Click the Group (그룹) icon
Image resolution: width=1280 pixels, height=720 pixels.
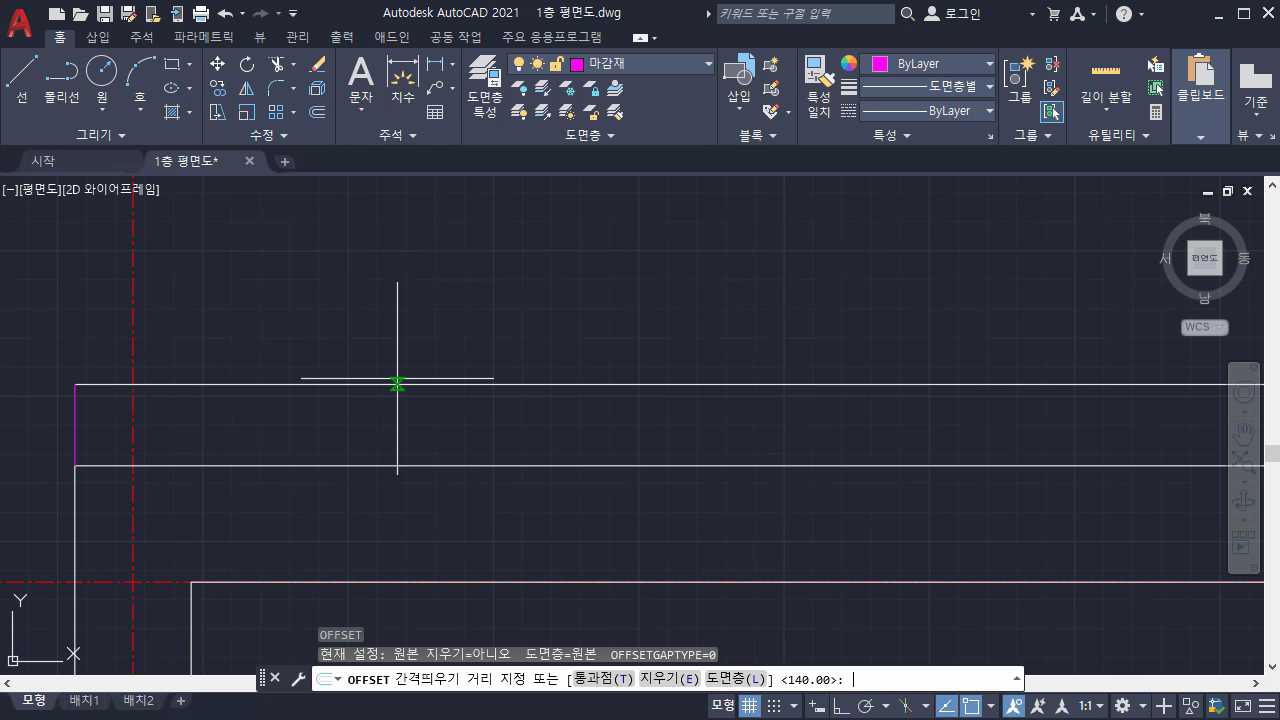[1019, 80]
